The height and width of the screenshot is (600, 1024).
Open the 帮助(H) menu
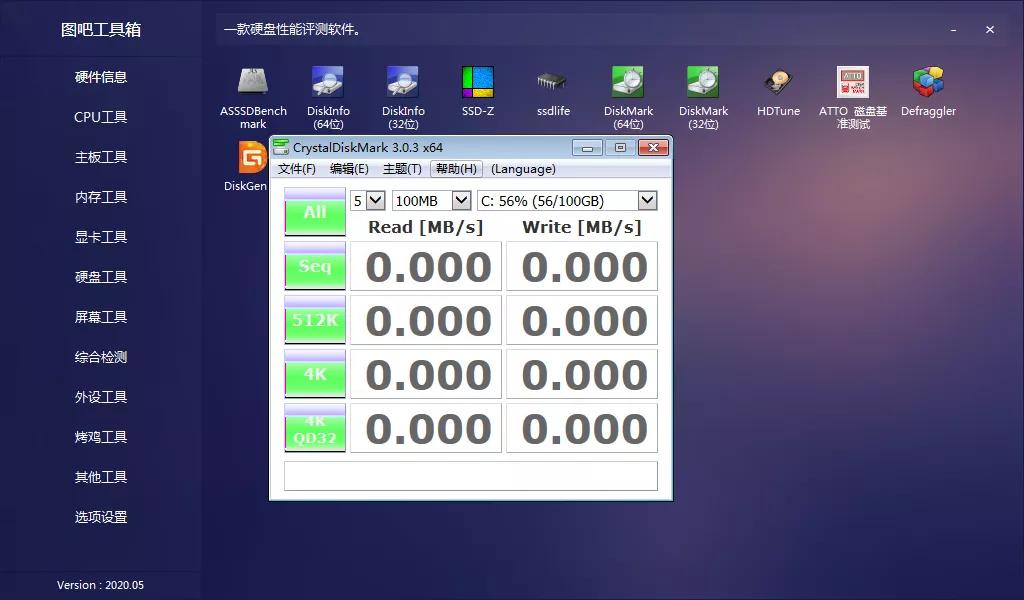tap(457, 169)
